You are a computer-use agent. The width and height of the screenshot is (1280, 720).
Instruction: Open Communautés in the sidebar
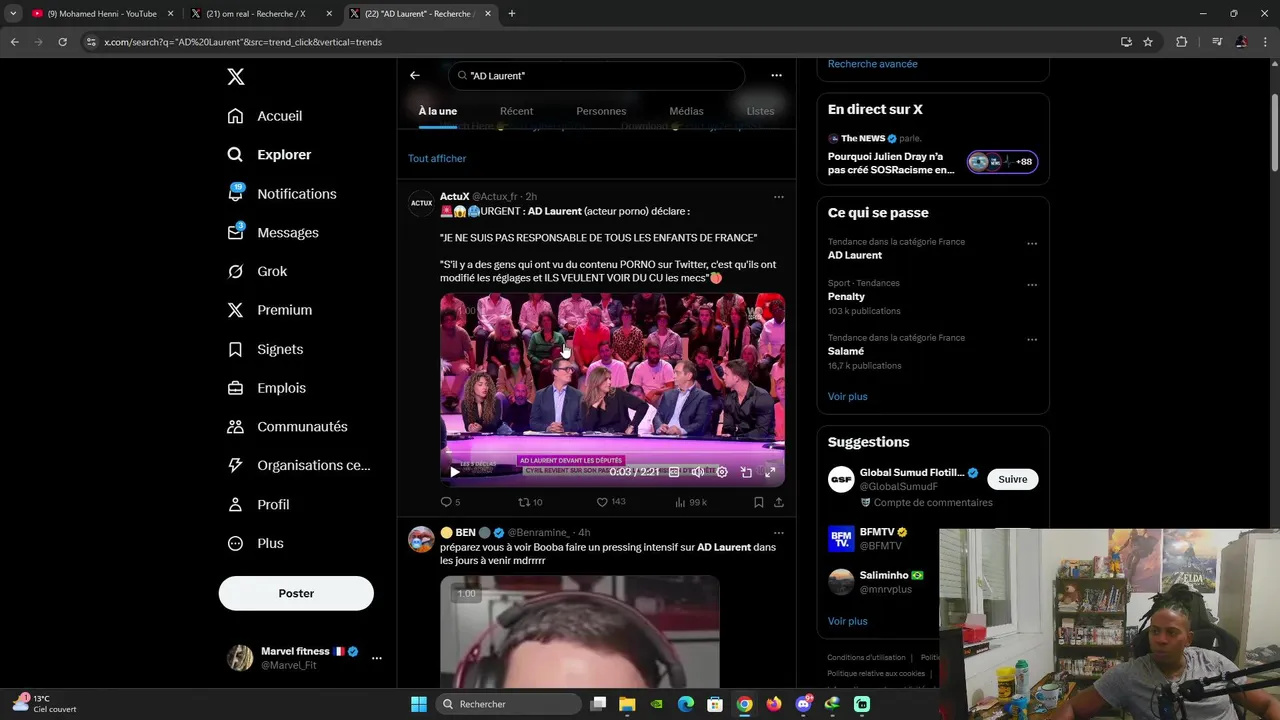pyautogui.click(x=287, y=427)
